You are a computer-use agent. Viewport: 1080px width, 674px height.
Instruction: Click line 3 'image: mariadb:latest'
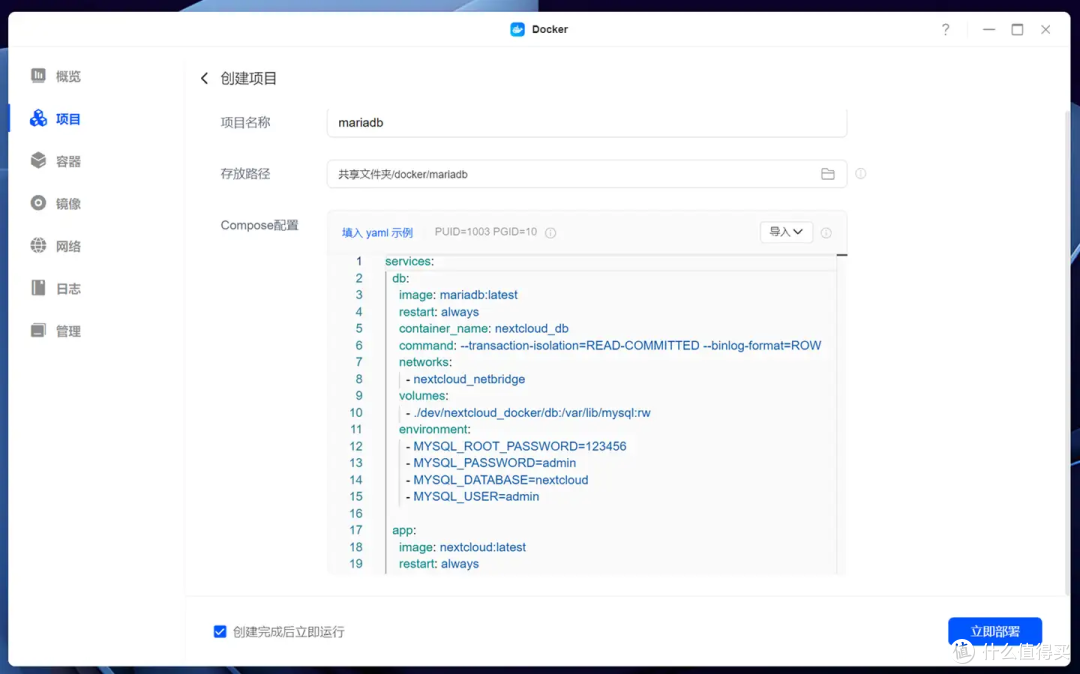click(x=458, y=295)
